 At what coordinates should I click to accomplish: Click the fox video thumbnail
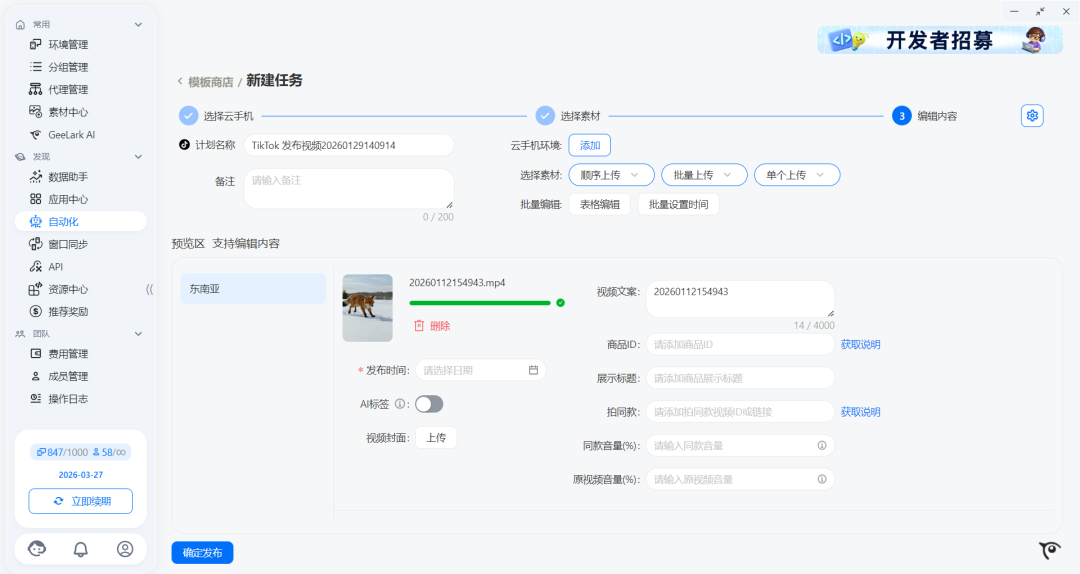[x=368, y=308]
